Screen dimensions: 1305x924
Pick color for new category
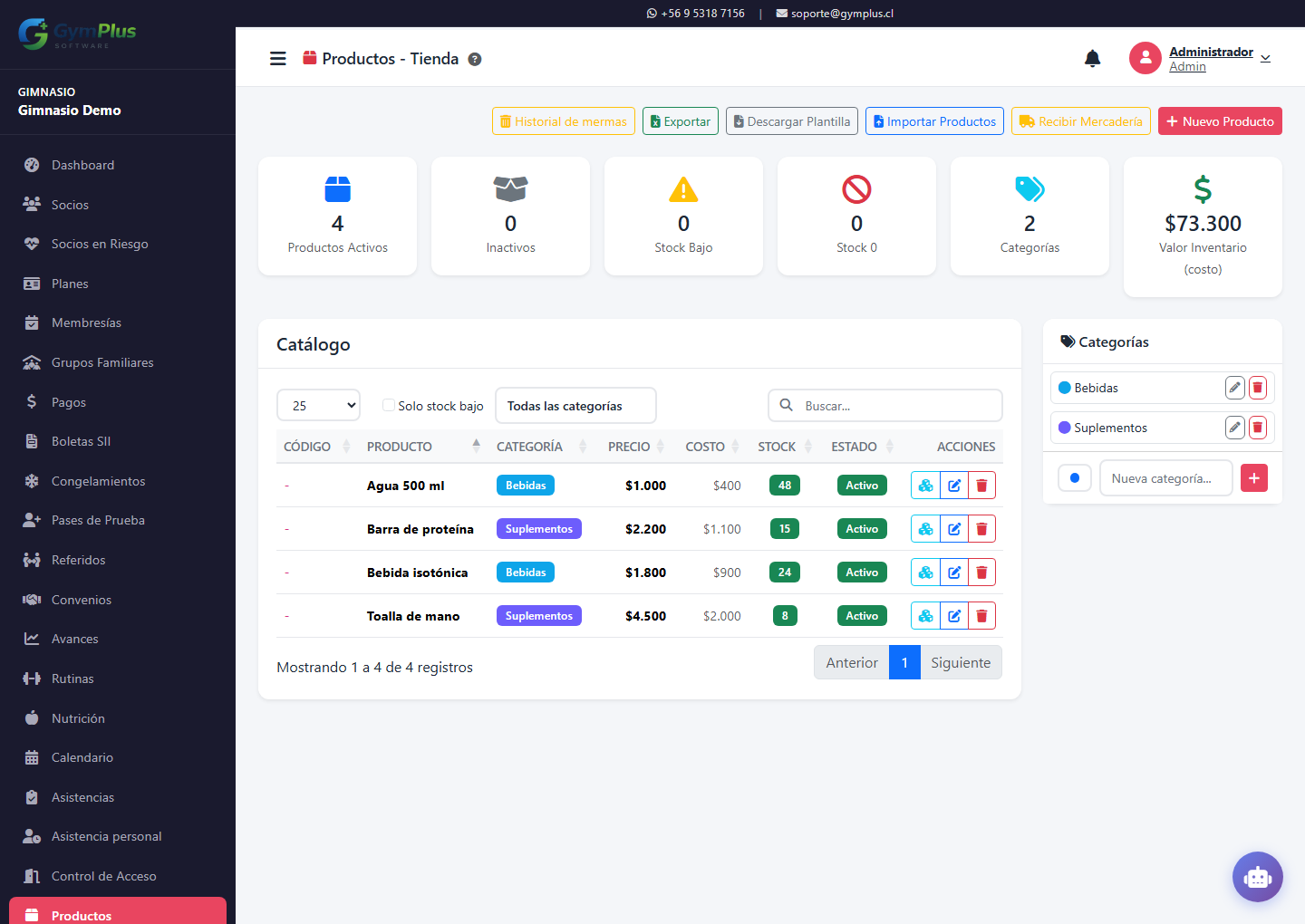pos(1075,478)
